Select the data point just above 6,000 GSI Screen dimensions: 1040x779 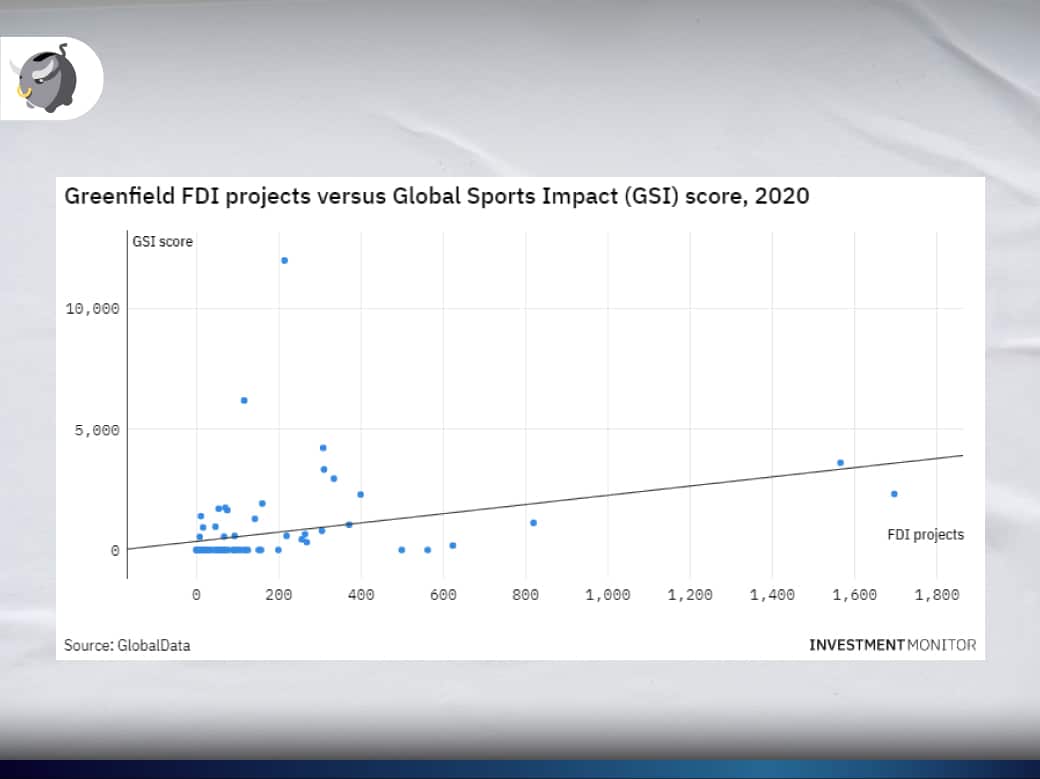[243, 400]
